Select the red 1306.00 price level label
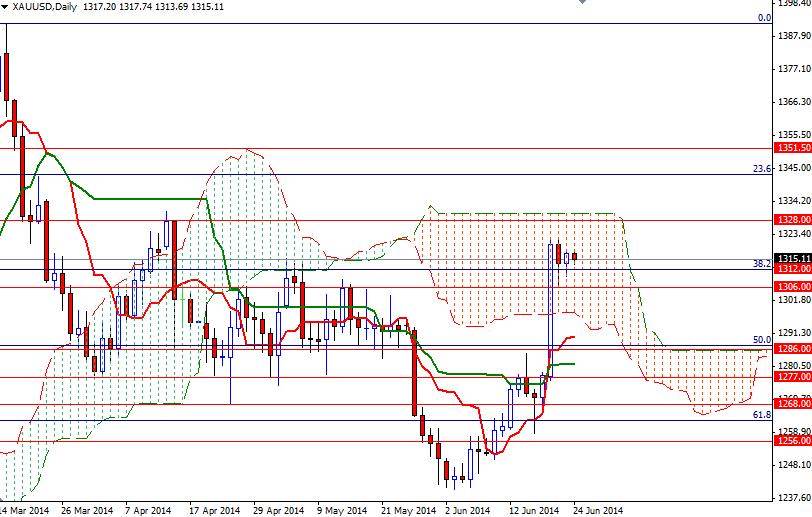 (x=792, y=286)
